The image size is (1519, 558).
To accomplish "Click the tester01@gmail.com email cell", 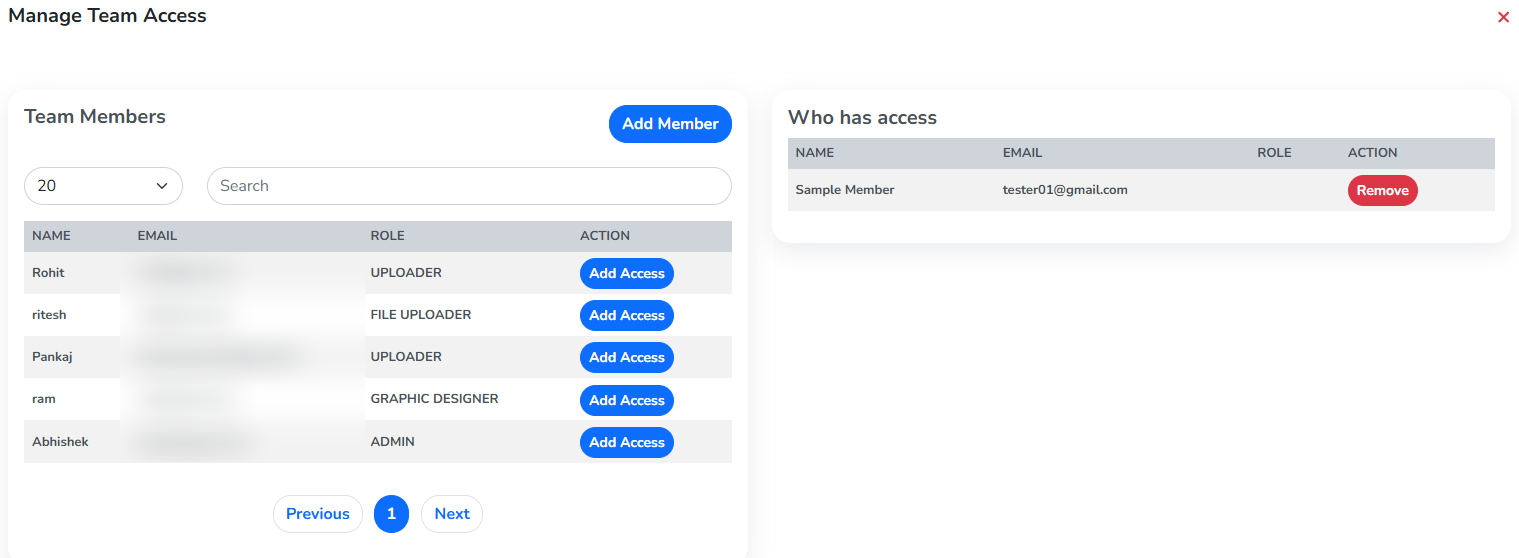I will pyautogui.click(x=1065, y=190).
